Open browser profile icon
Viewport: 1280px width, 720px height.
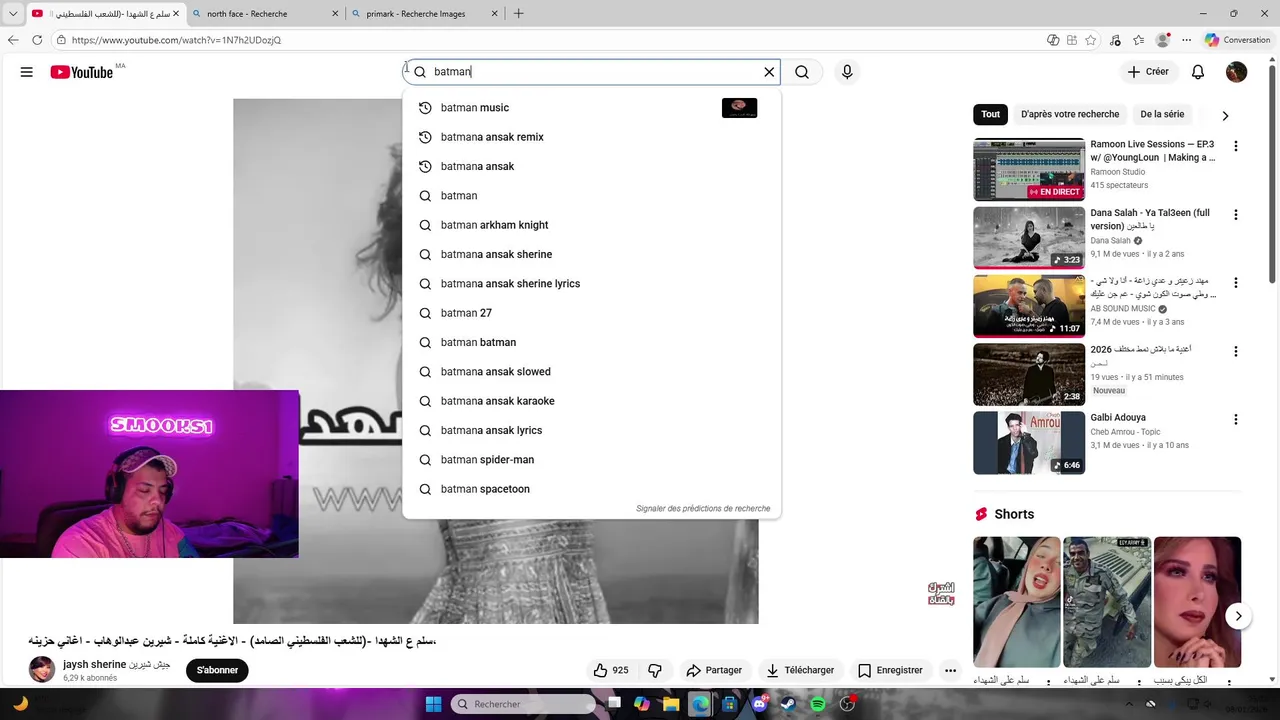pyautogui.click(x=1162, y=40)
